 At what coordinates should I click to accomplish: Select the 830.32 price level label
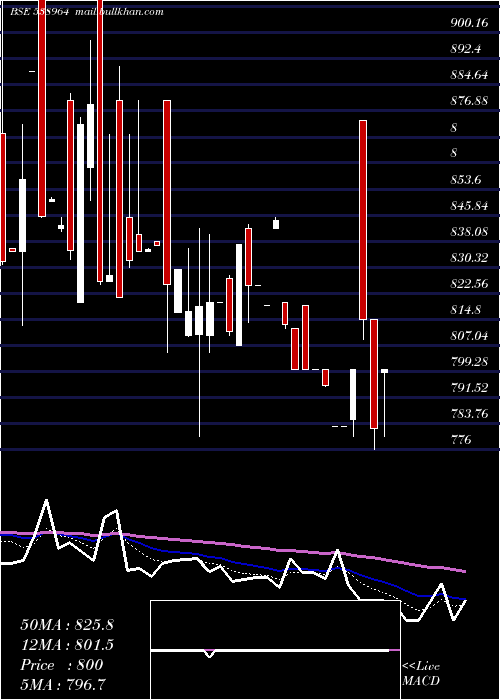click(x=469, y=258)
